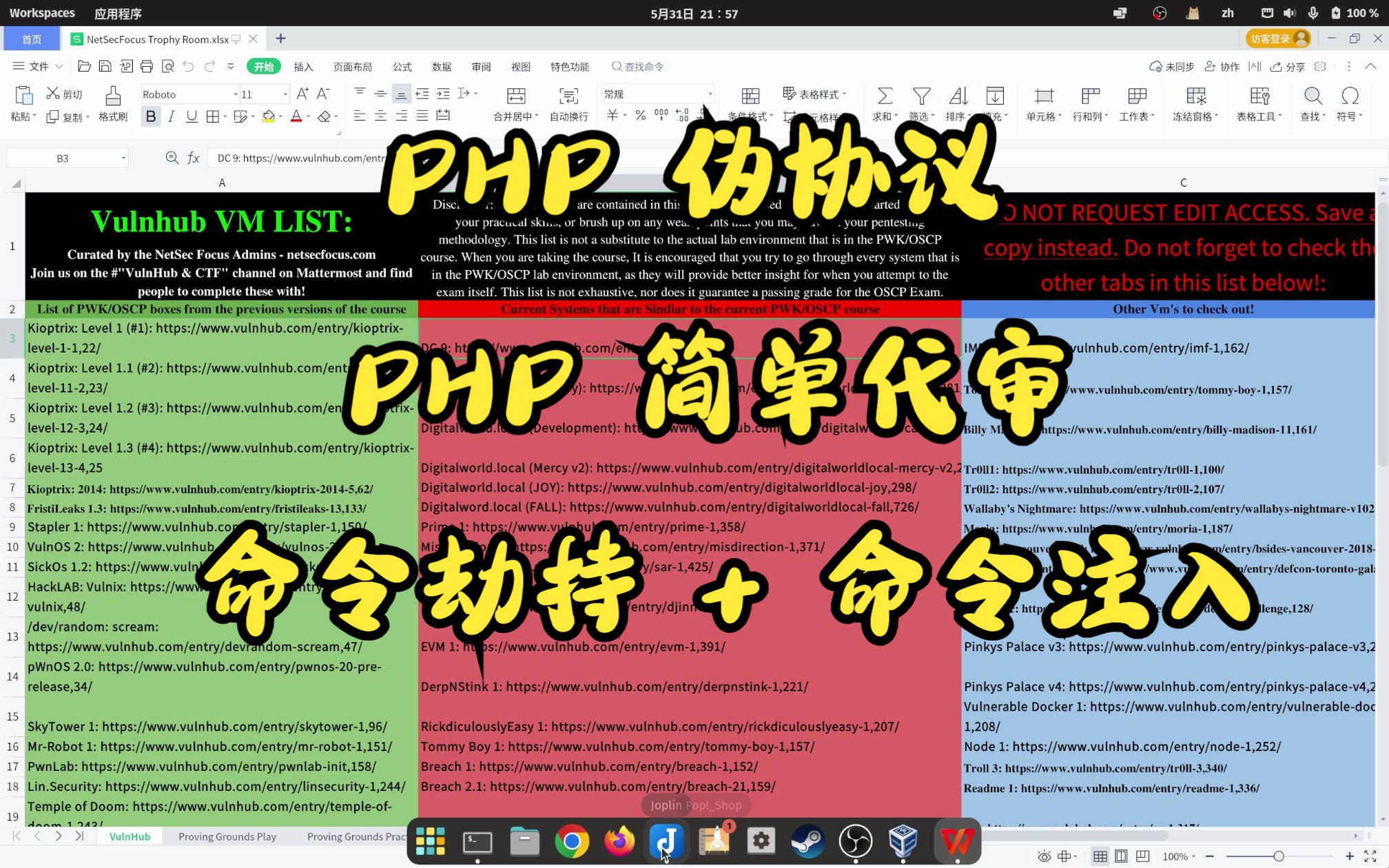Click the Merge and Center (合并居中) icon
Screen dimensions: 1389x868
[516, 96]
